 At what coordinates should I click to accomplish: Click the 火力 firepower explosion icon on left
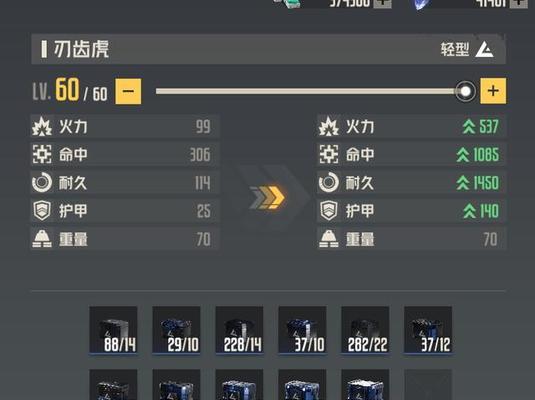[x=42, y=127]
